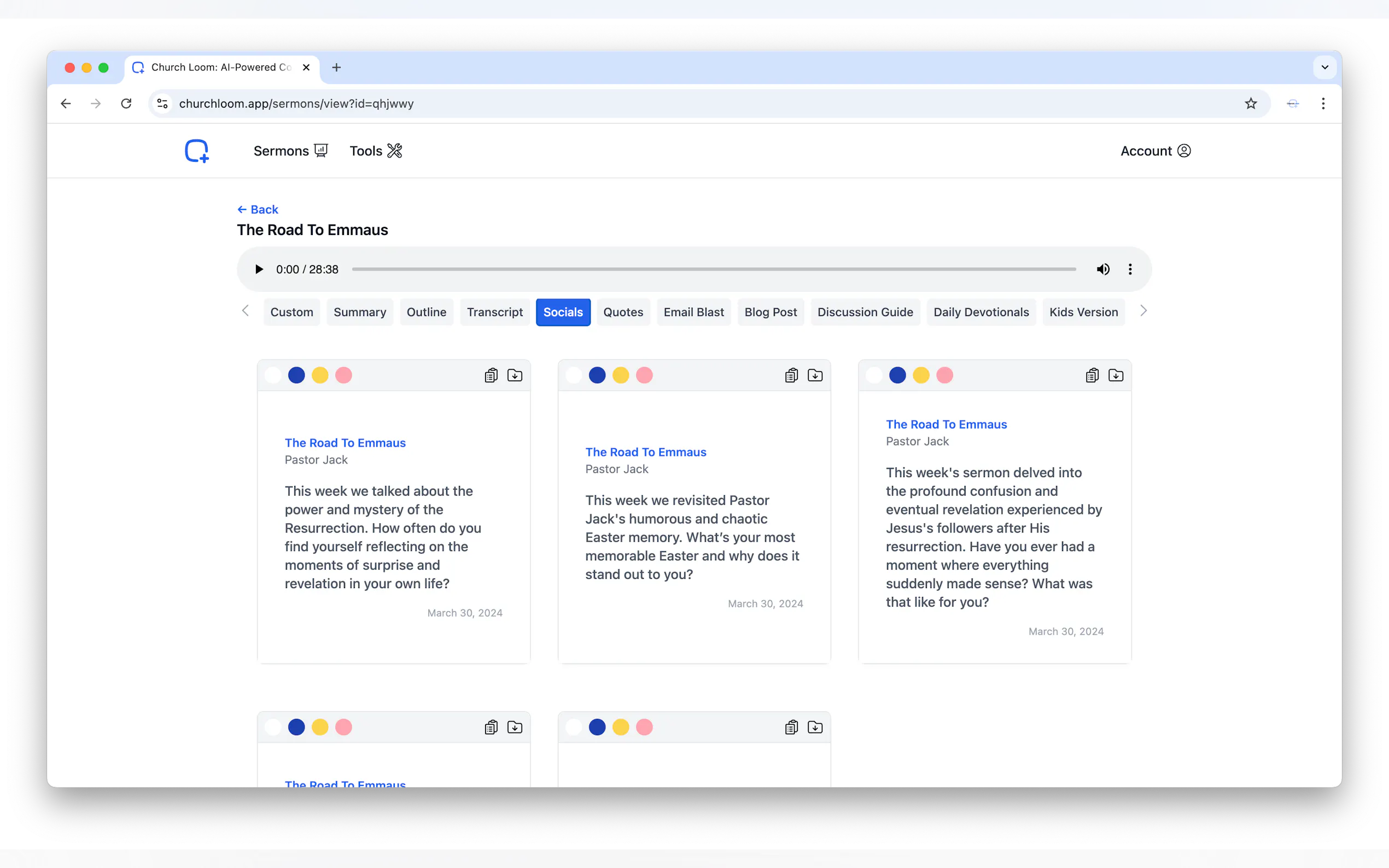This screenshot has height=868, width=1389.
Task: Select yellow theme on second card
Action: point(620,376)
